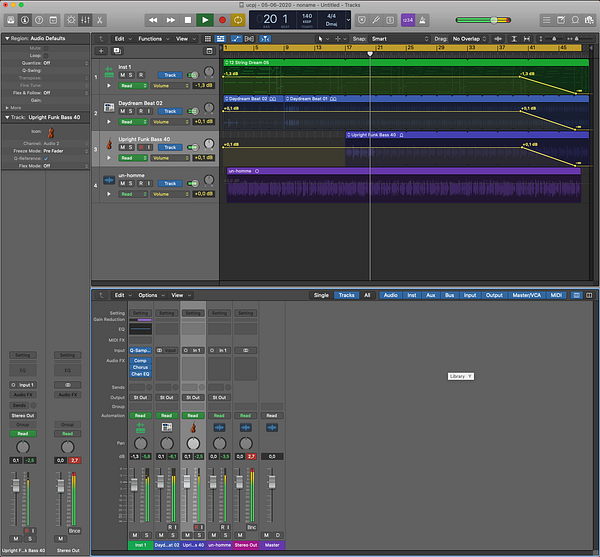Viewport: 600px width, 557px height.
Task: Open the mixer Options menu
Action: [149, 295]
